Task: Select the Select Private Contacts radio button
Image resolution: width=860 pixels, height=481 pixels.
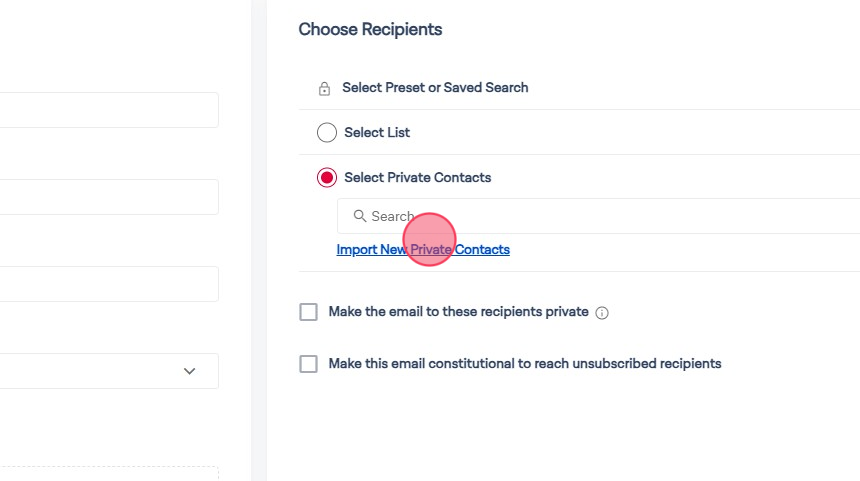Action: pos(327,178)
